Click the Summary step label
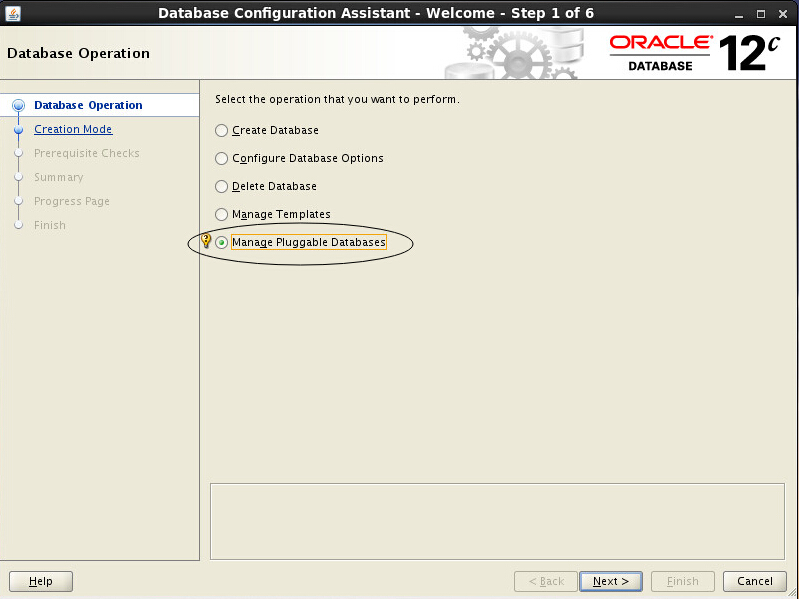The width and height of the screenshot is (799, 599). point(59,177)
